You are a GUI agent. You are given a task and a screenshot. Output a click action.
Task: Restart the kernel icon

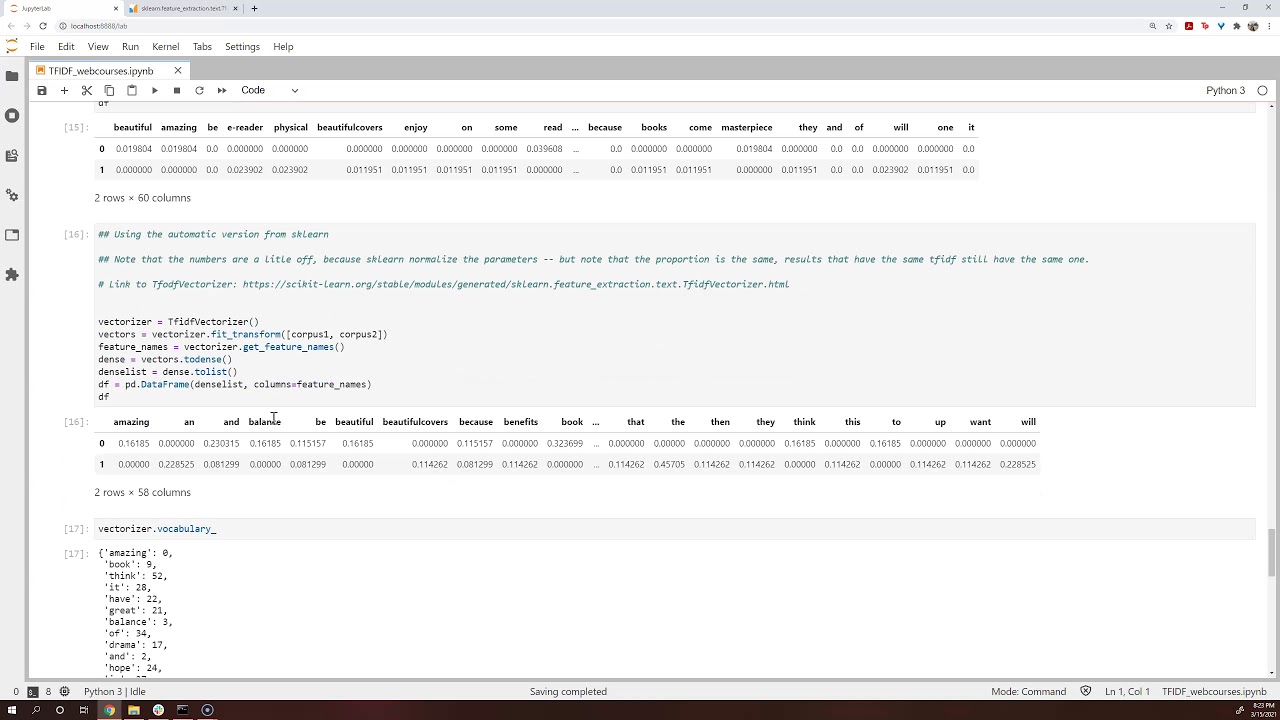199,90
